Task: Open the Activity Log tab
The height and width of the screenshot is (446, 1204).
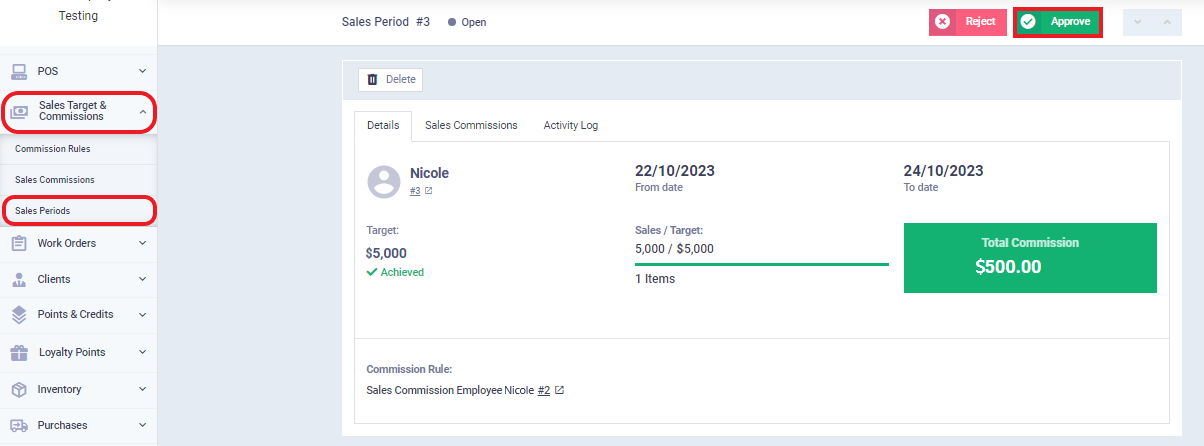Action: pyautogui.click(x=571, y=125)
